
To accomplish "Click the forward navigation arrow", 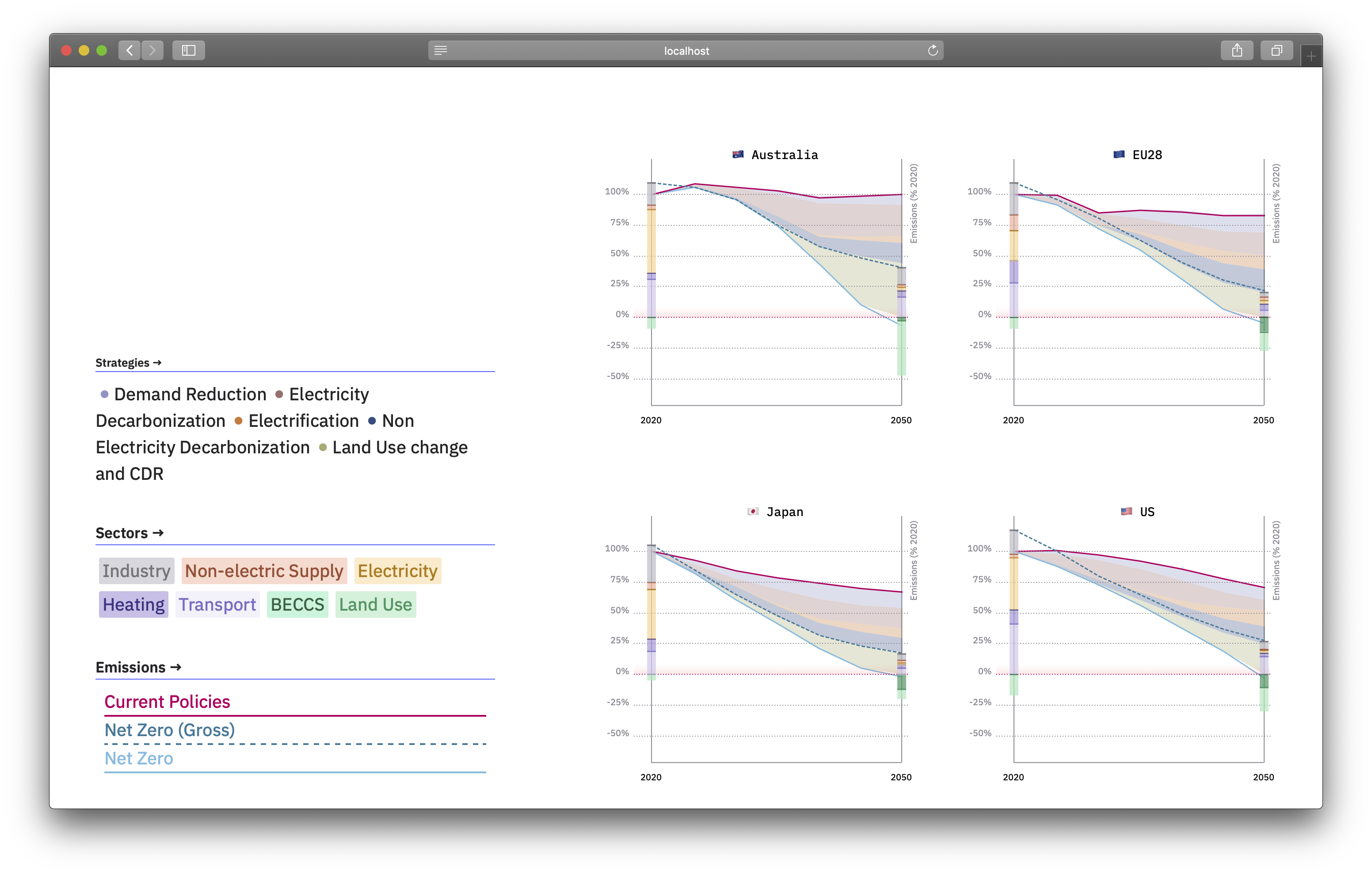I will [152, 51].
